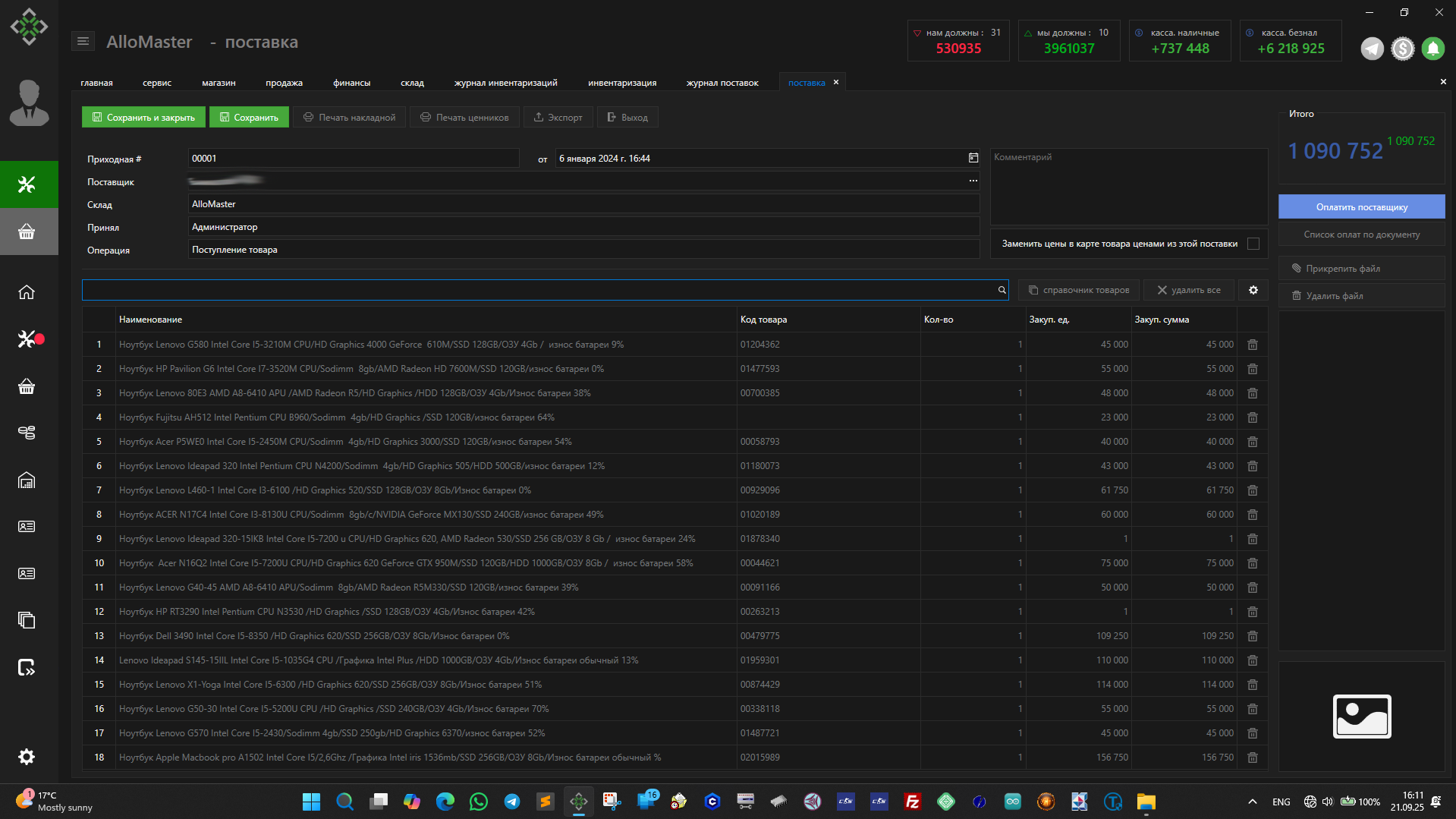The image size is (1456, 819).
Task: Open settings gear at sidebar bottom
Action: pyautogui.click(x=27, y=757)
